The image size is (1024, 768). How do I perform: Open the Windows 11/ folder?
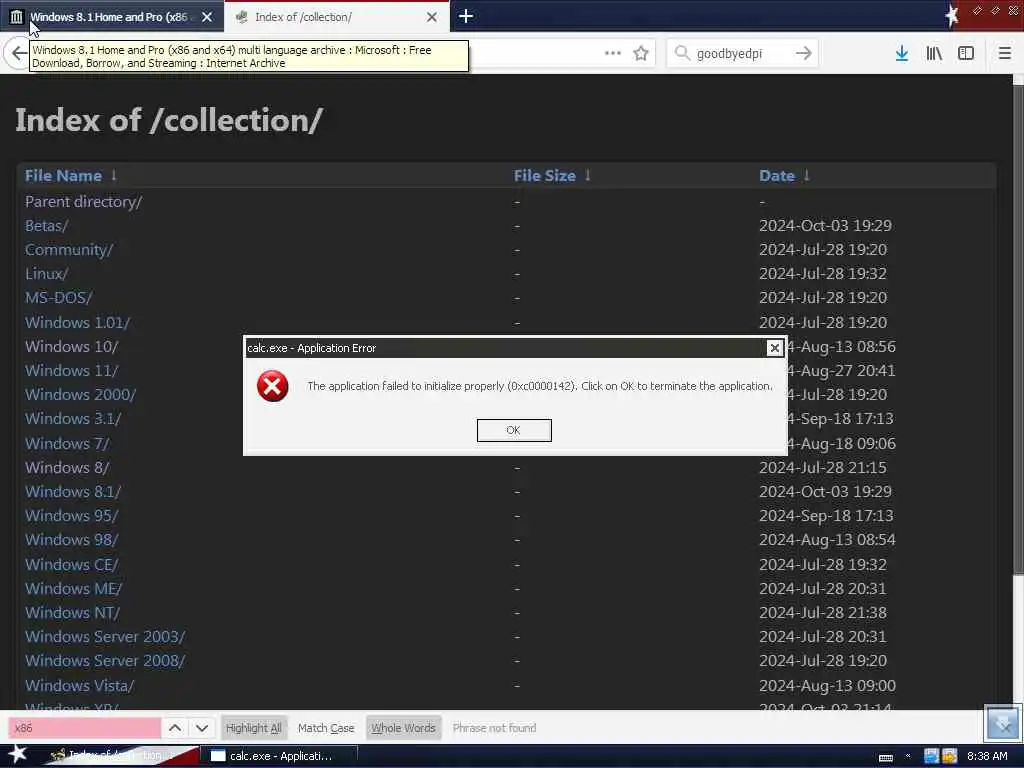tap(71, 371)
